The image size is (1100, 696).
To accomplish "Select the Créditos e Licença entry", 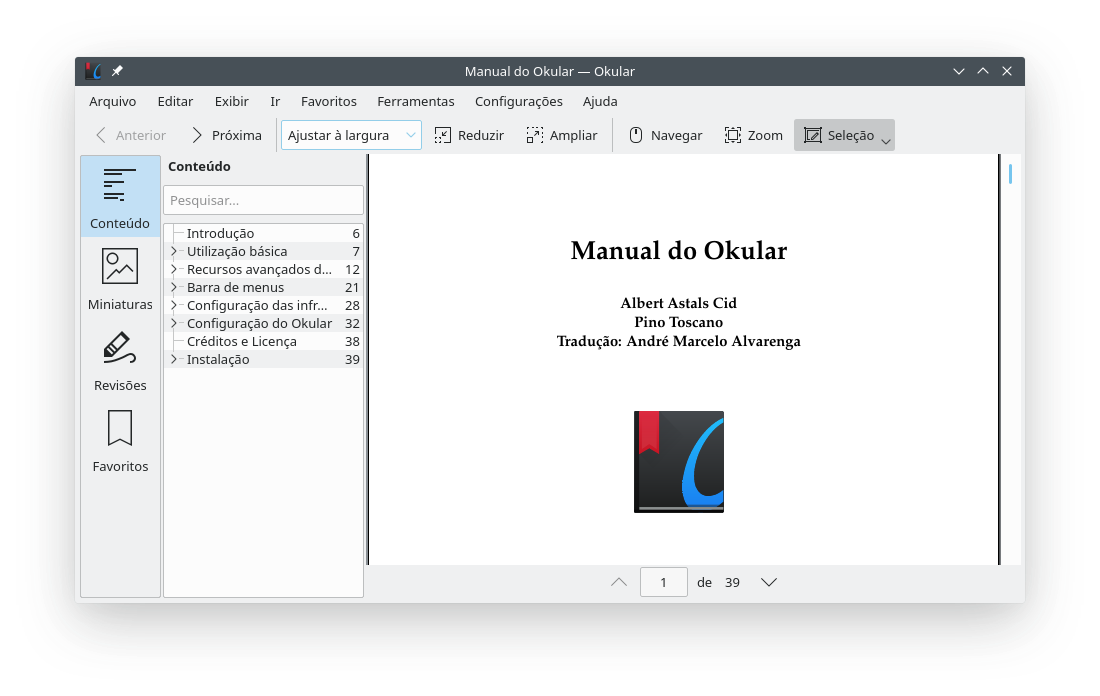I will [x=241, y=341].
